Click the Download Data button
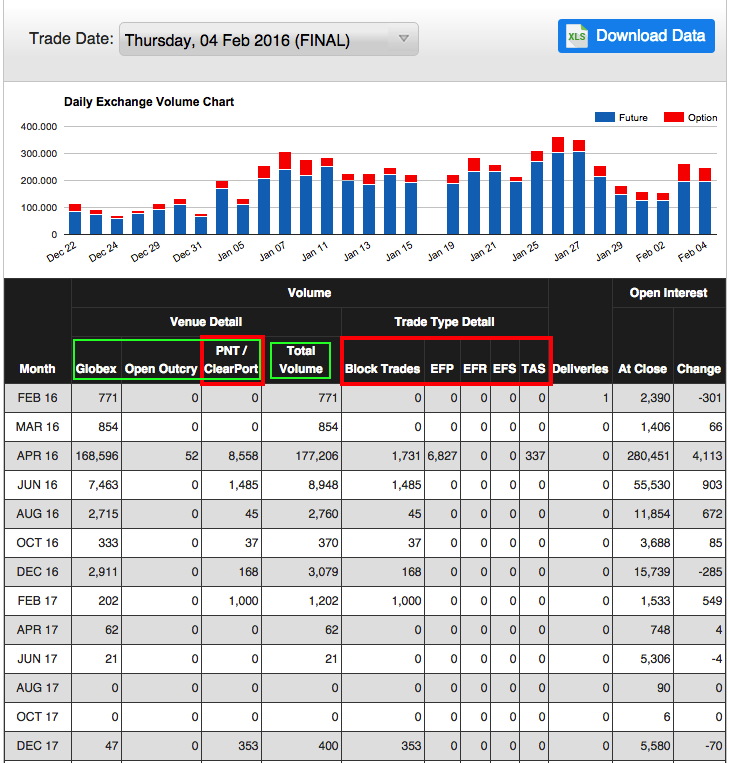730x763 pixels. click(636, 36)
